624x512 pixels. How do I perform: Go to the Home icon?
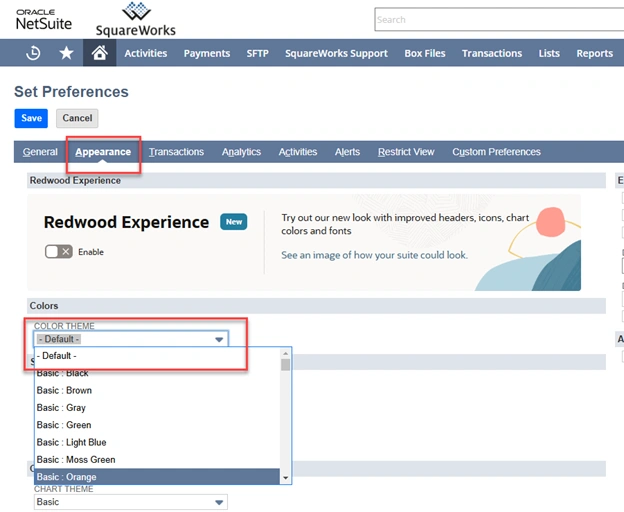click(99, 54)
